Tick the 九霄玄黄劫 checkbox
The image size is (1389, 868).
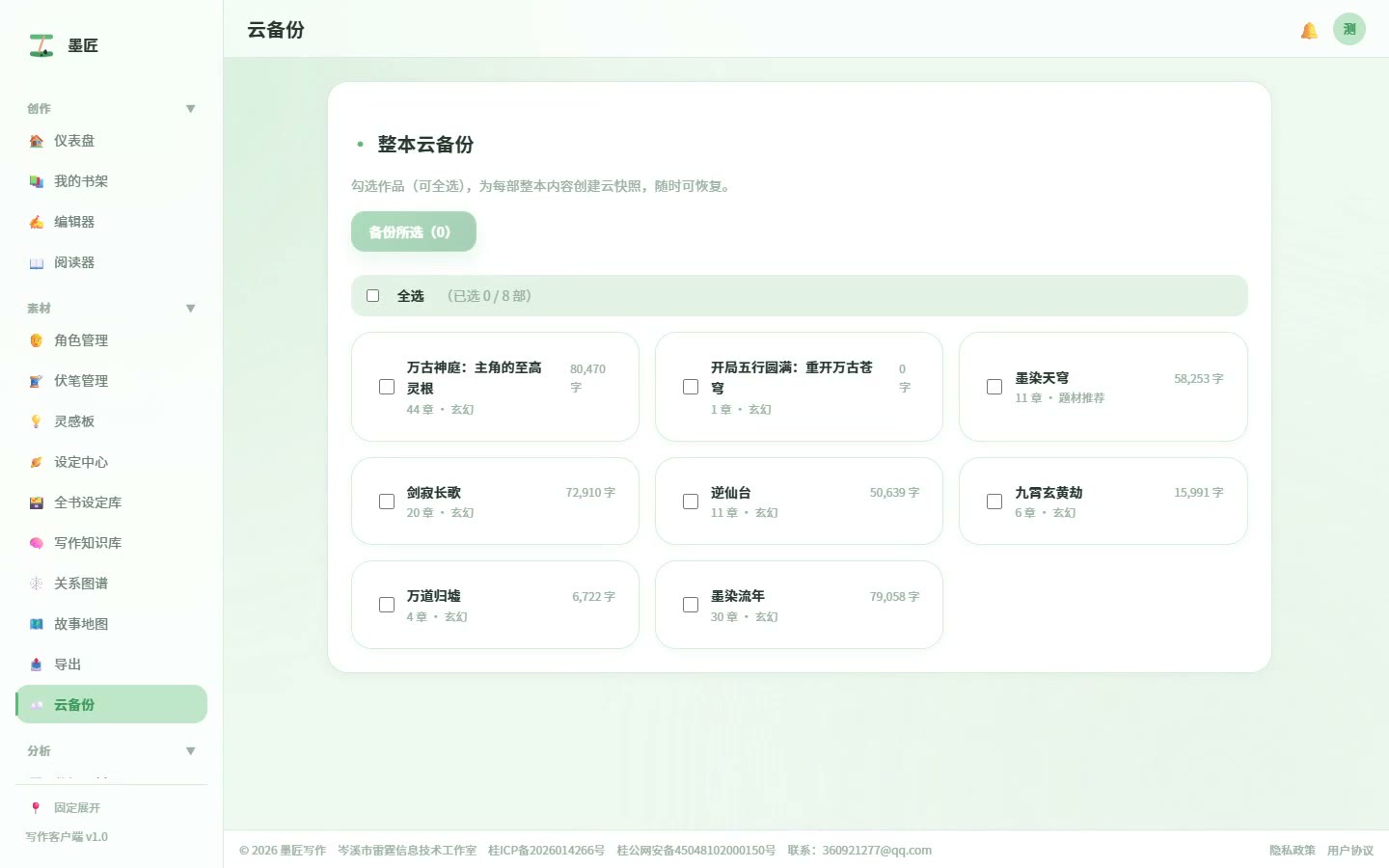click(994, 502)
